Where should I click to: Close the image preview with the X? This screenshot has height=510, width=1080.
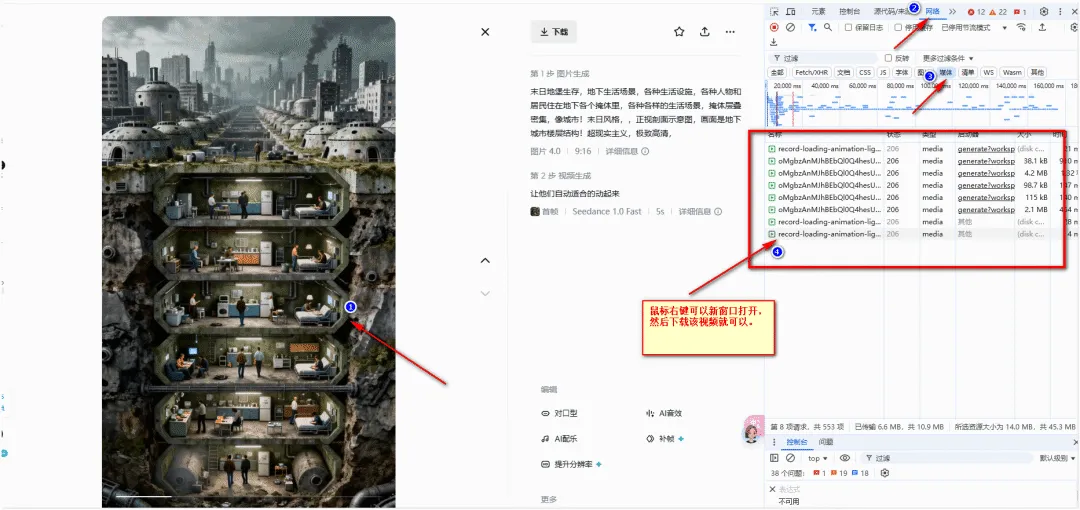485,32
